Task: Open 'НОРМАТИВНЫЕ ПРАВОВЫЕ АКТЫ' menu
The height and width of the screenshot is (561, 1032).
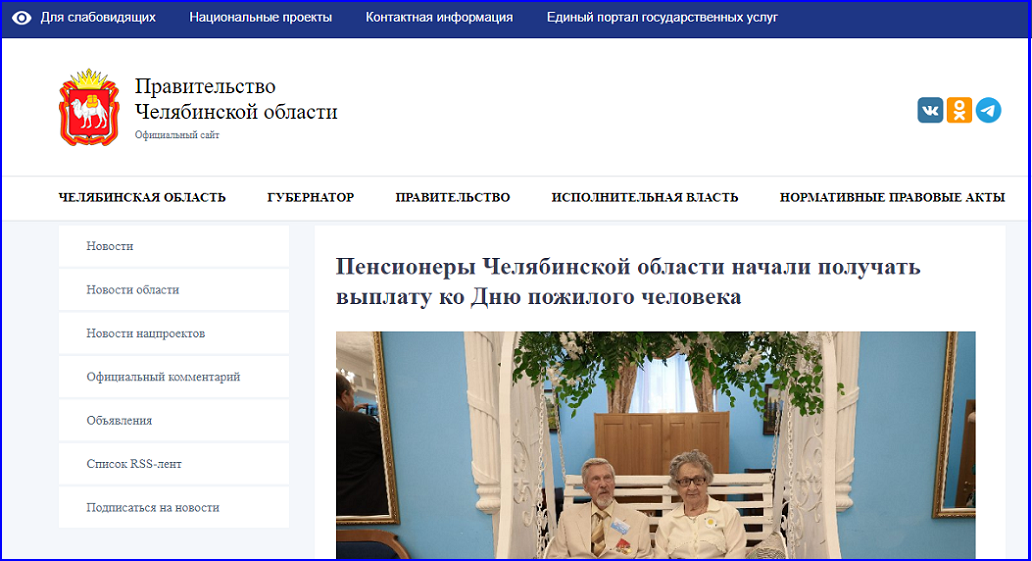Action: click(892, 198)
